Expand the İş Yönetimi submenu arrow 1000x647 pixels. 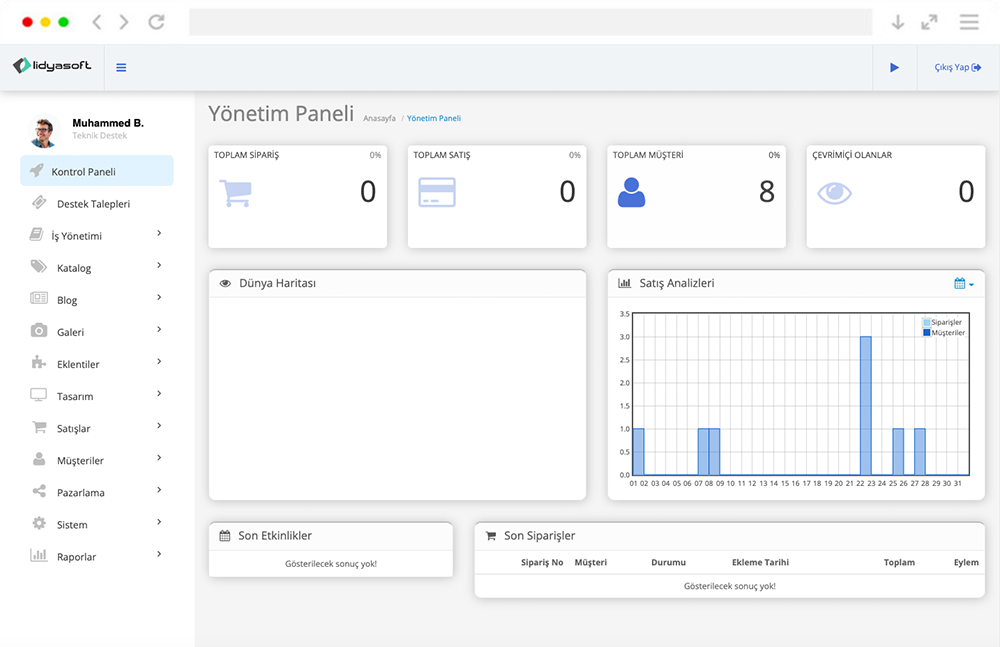point(159,234)
